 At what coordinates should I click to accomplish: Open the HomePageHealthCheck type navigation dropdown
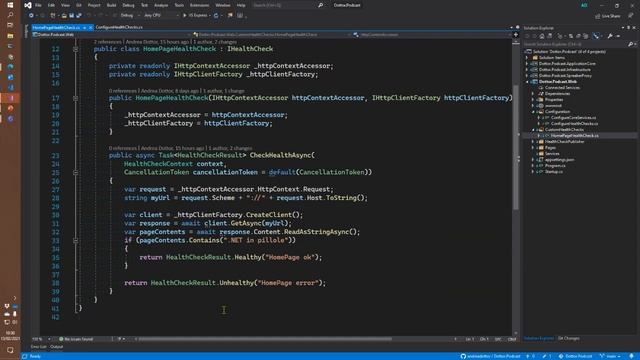pyautogui.click(x=271, y=35)
